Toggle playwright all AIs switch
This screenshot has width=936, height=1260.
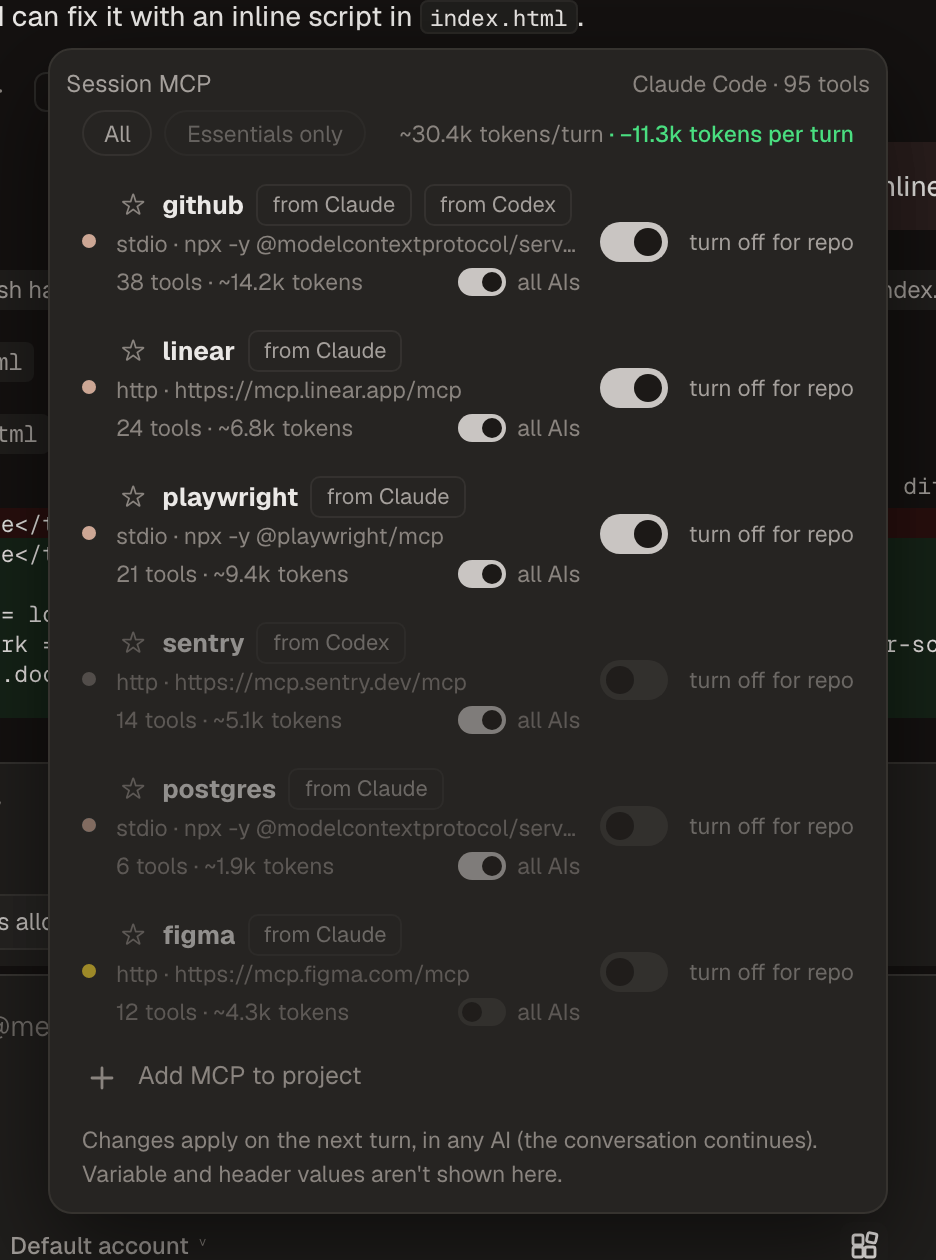click(x=482, y=574)
